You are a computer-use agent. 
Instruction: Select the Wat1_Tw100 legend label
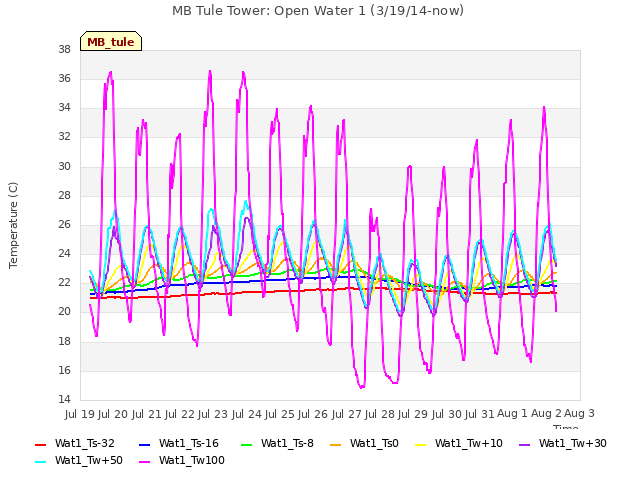[192, 460]
